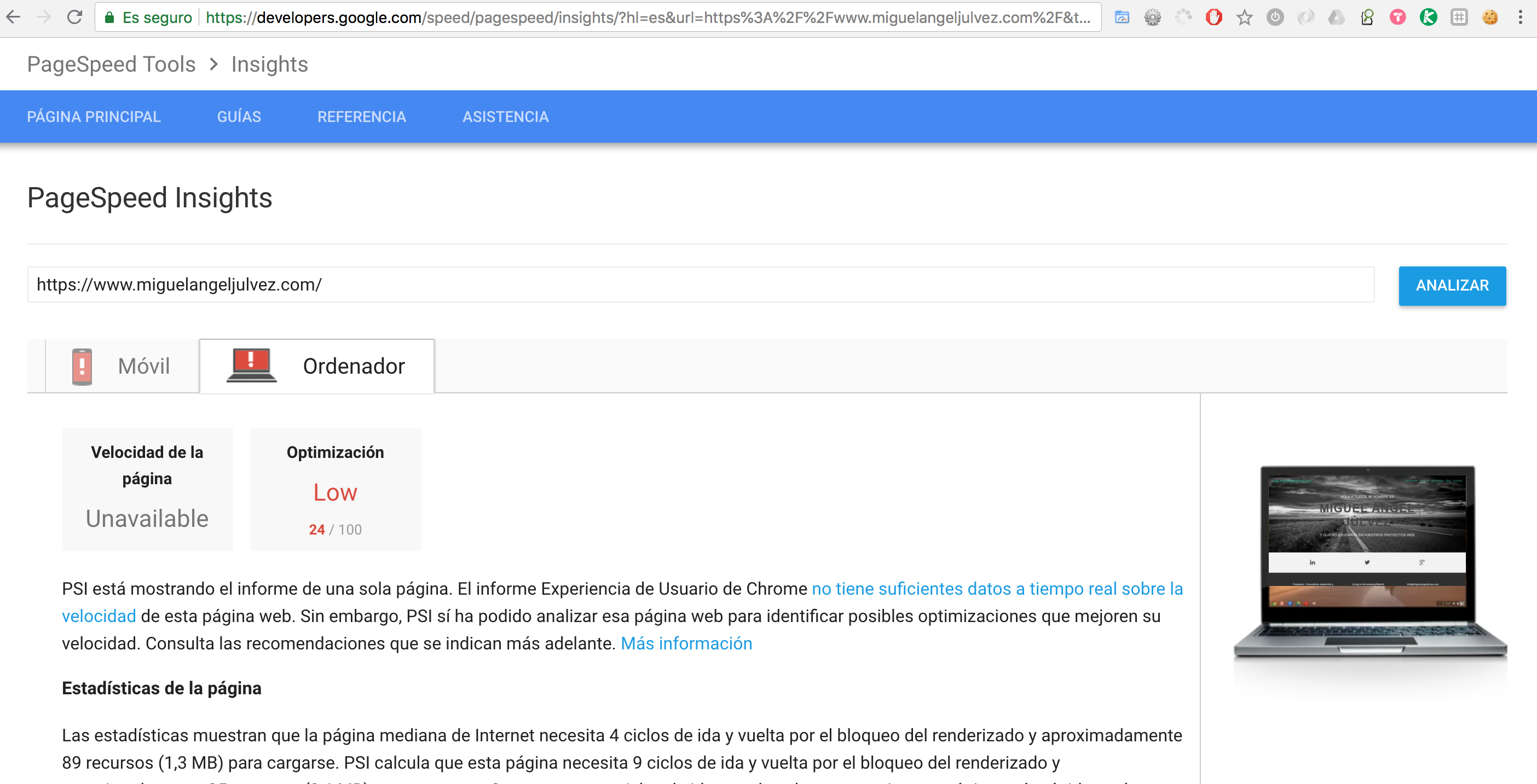Click the faded dotted-circle extension icon
The width and height of the screenshot is (1537, 784).
pos(1183,18)
